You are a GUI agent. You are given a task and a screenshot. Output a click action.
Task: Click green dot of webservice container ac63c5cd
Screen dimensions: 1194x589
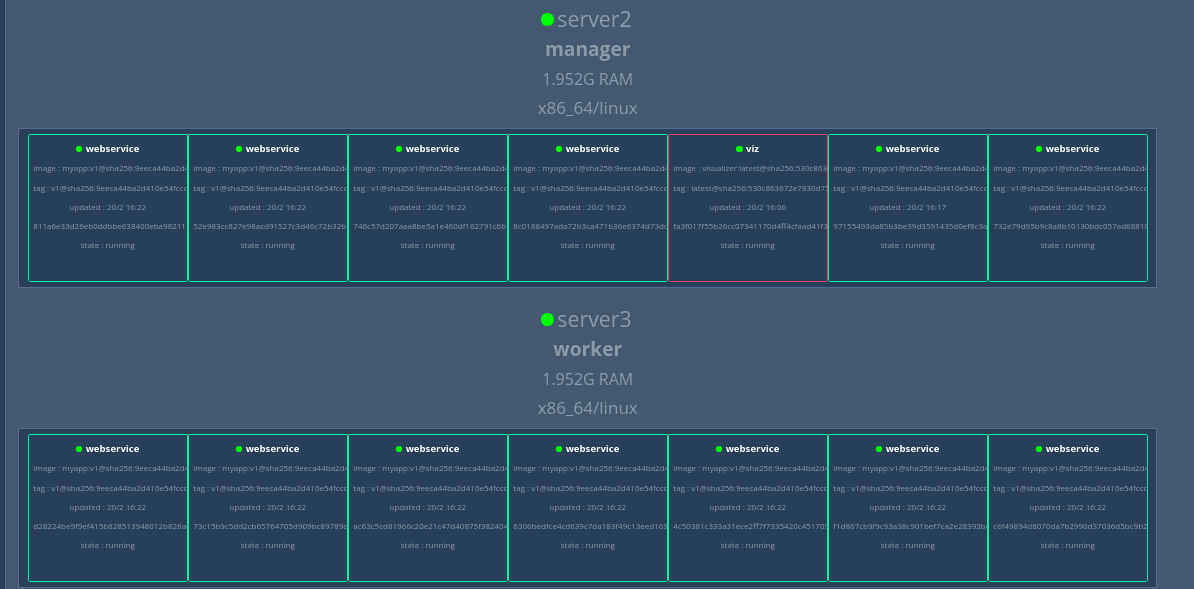point(399,450)
